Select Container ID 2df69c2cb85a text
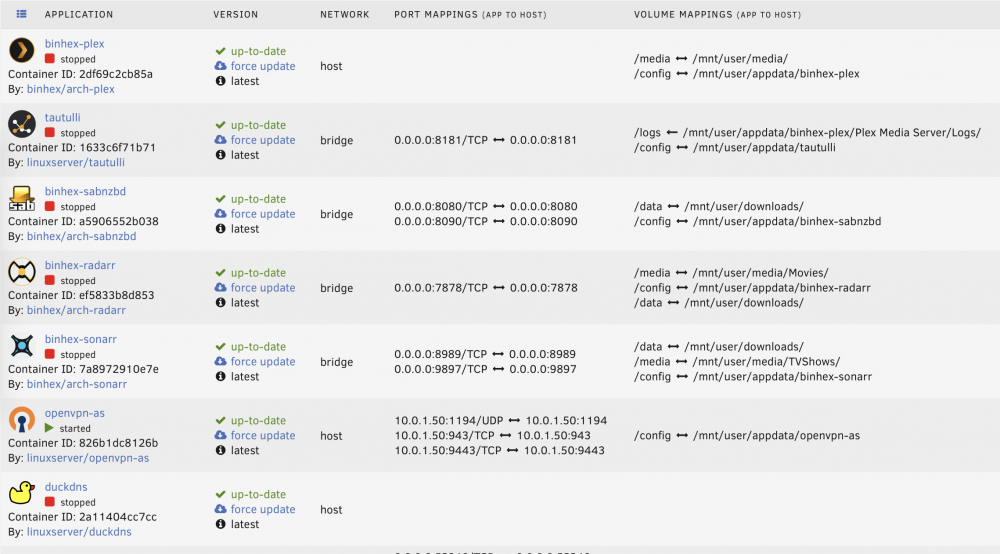 (80, 74)
